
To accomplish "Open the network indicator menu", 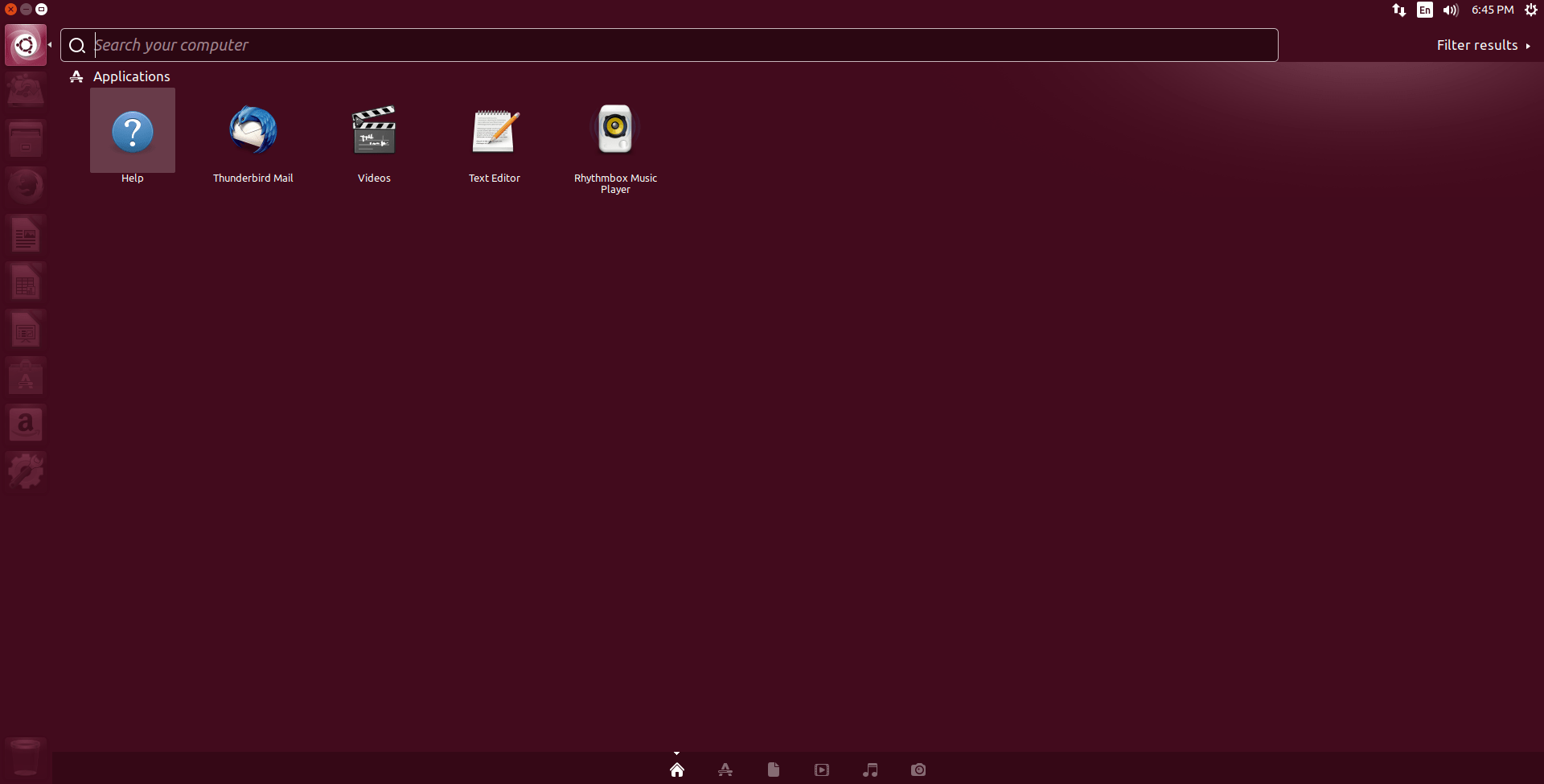I will [1399, 10].
